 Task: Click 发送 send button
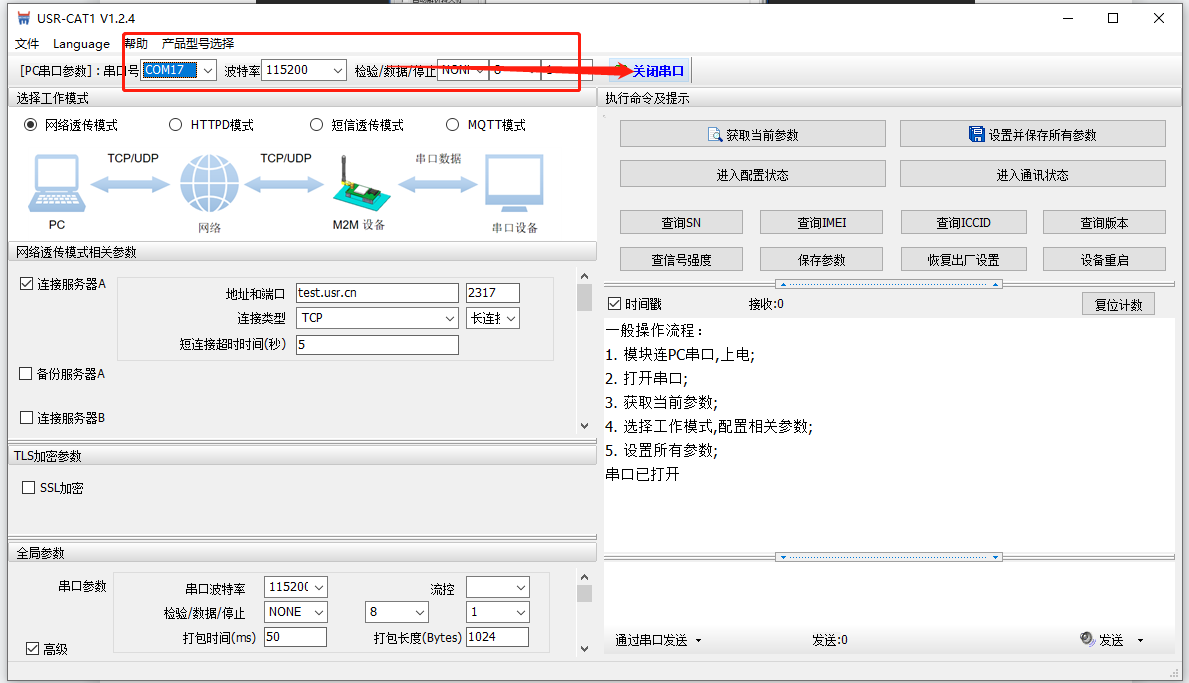(x=1111, y=640)
